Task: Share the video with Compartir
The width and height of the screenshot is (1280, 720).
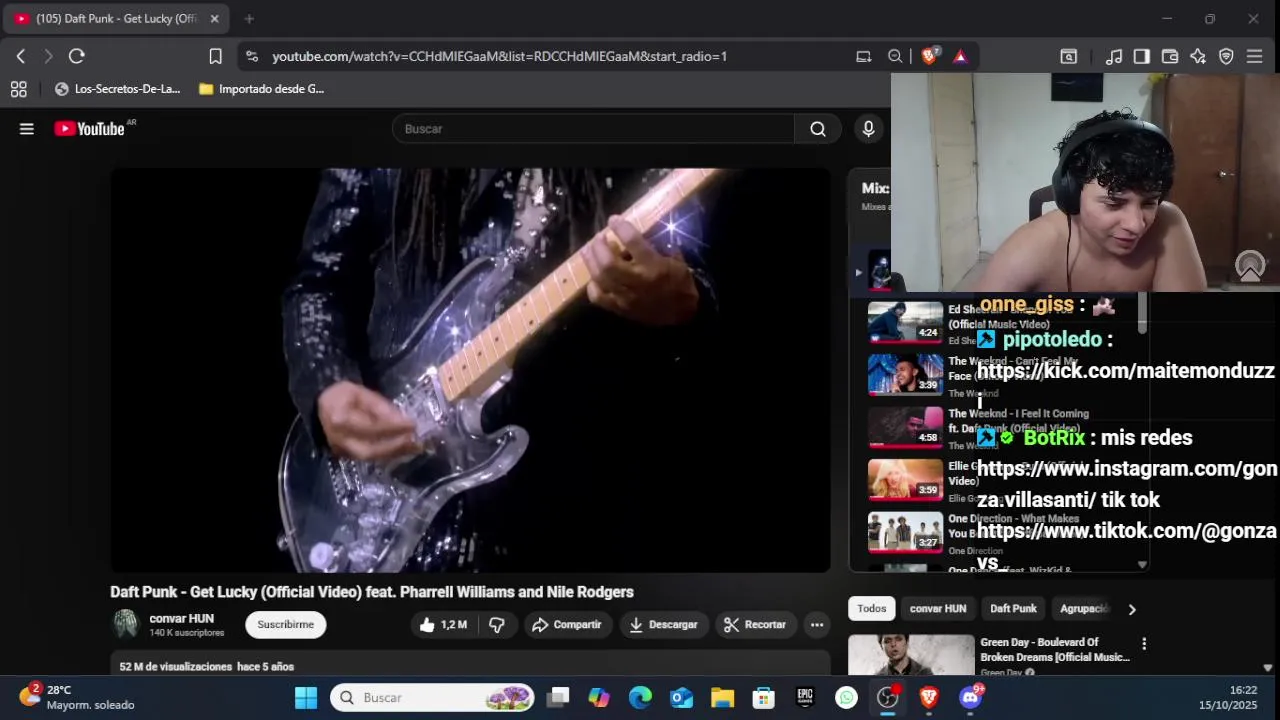Action: tap(566, 624)
